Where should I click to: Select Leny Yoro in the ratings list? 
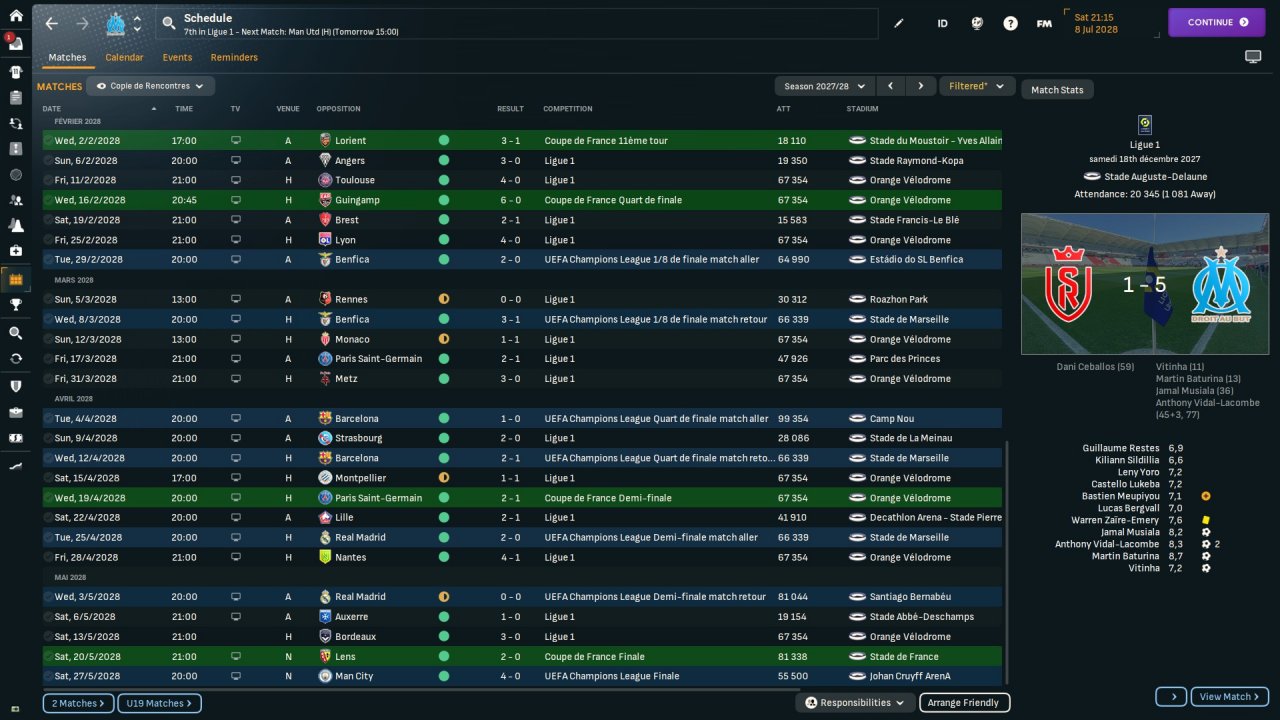click(x=1138, y=472)
